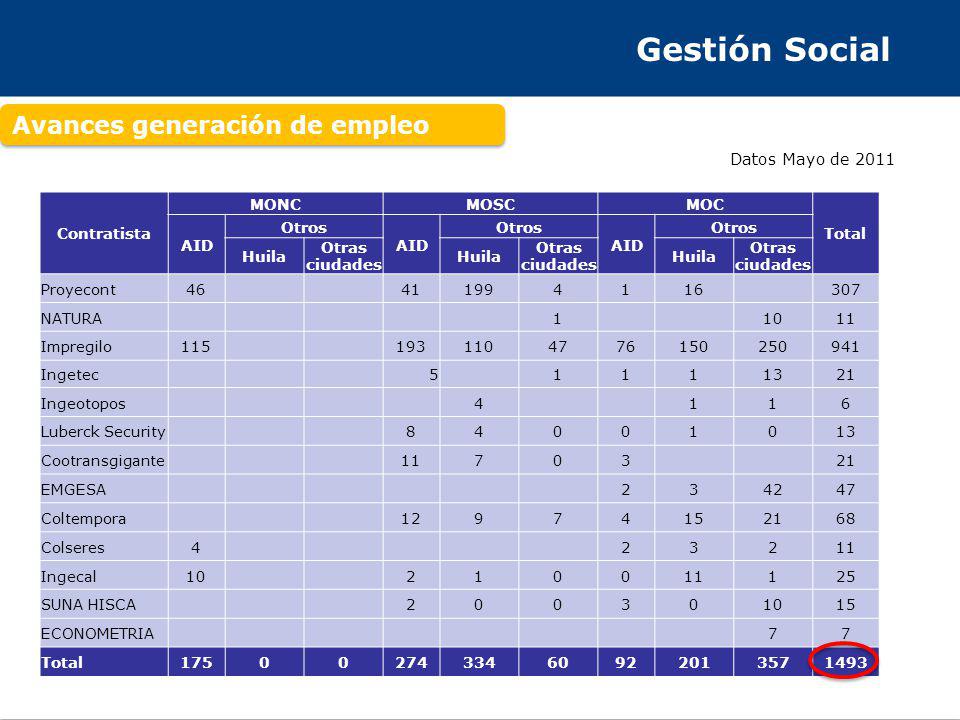Click the "Colseres" contractor name
960x720 pixels.
[x=73, y=547]
